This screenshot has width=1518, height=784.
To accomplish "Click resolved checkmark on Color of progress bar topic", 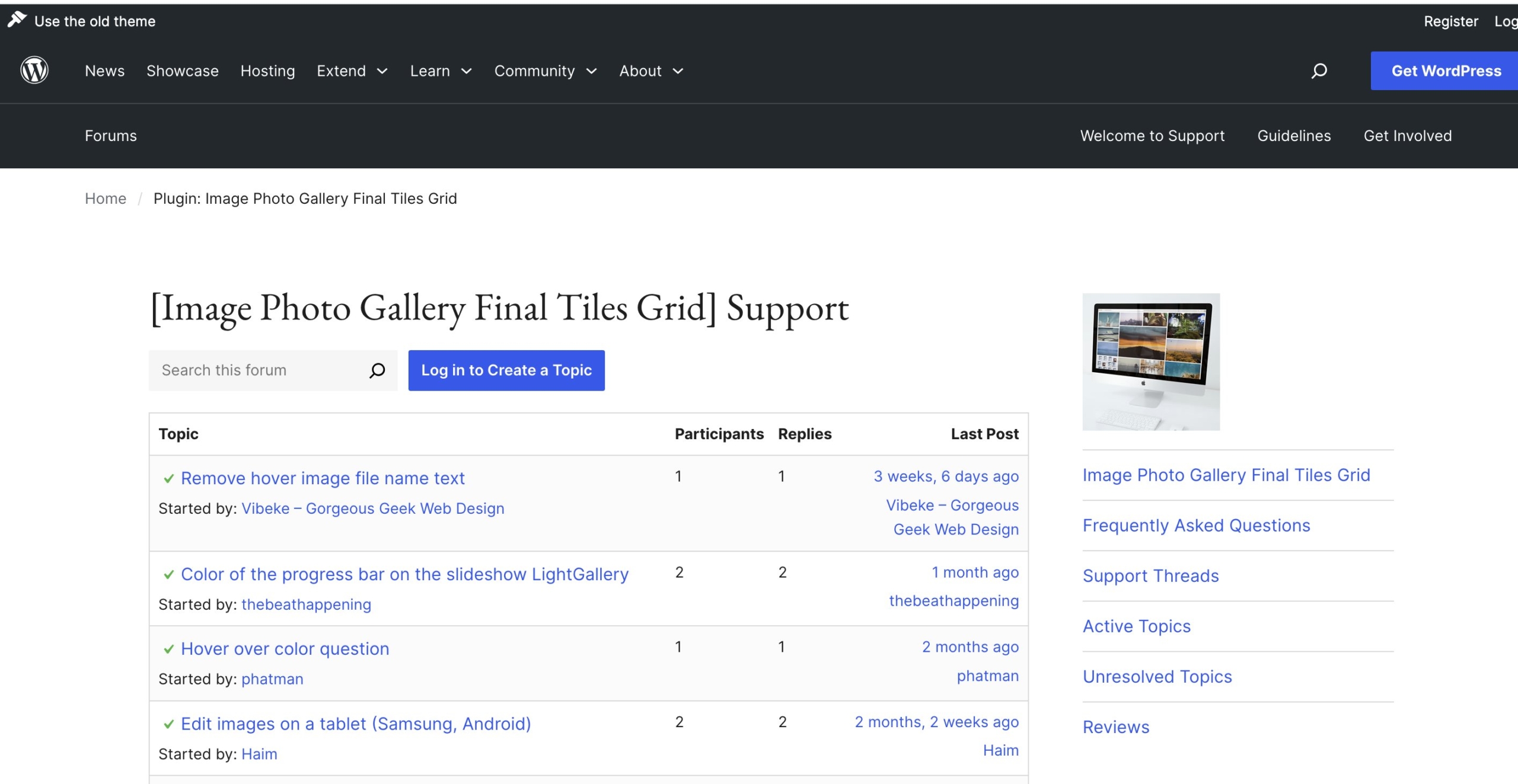I will [x=169, y=574].
